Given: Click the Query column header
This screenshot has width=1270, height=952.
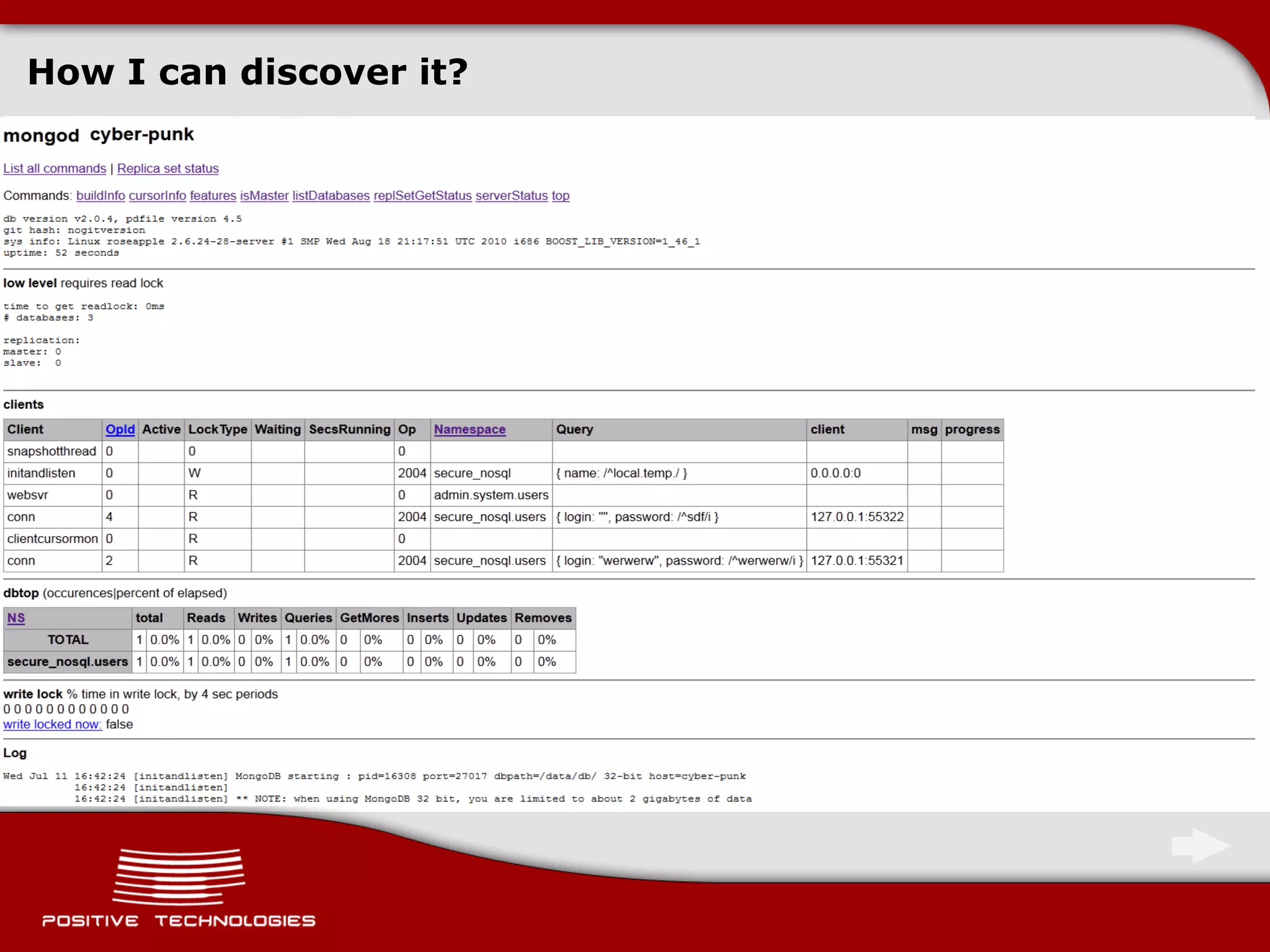Looking at the screenshot, I should tap(679, 430).
